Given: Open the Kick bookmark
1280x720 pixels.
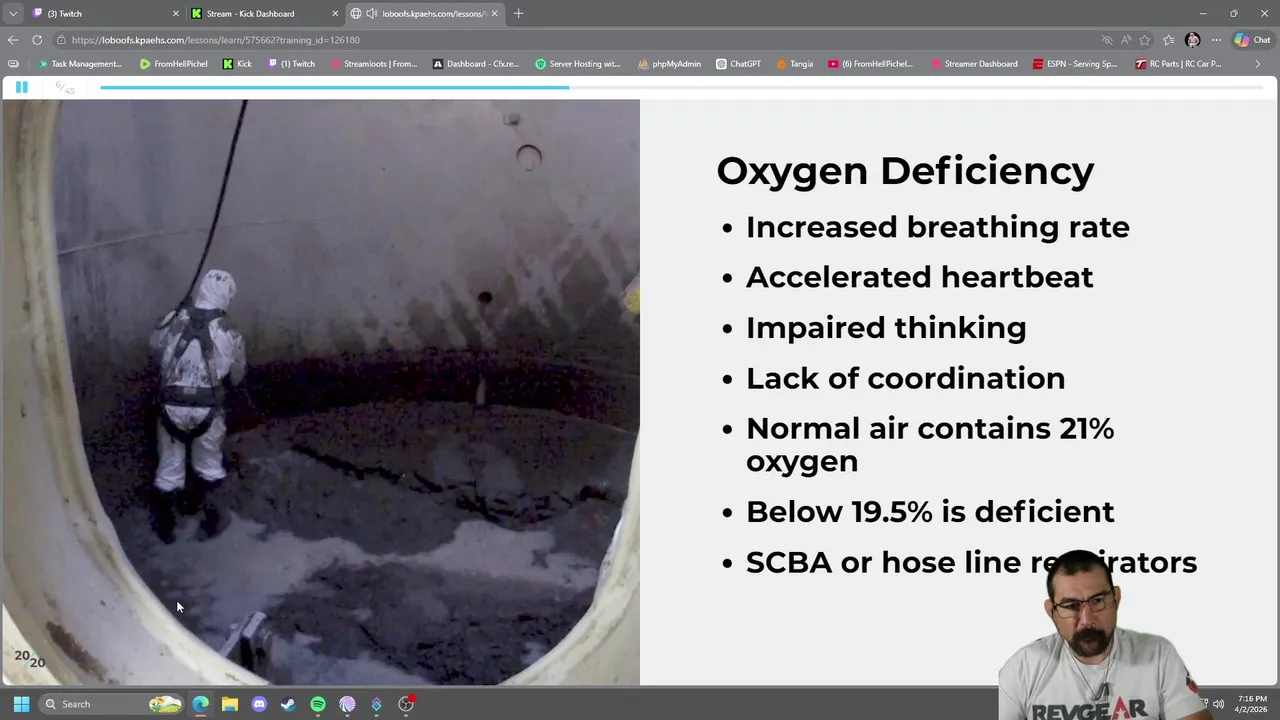Looking at the screenshot, I should [237, 64].
